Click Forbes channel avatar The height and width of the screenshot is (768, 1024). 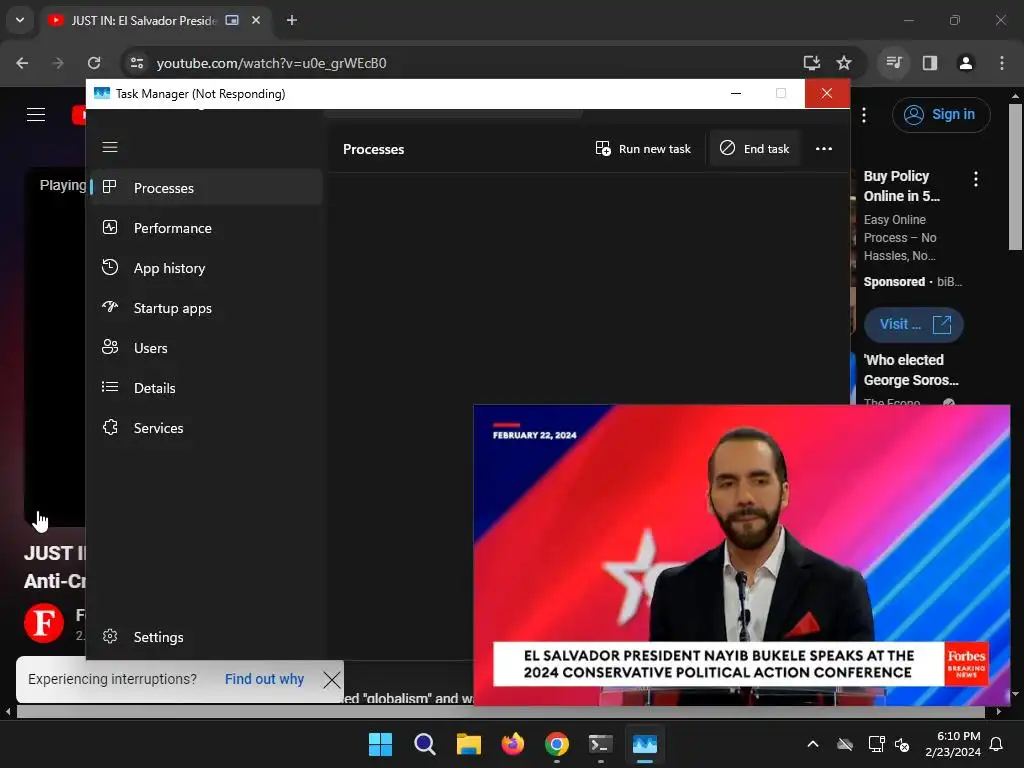click(x=44, y=622)
